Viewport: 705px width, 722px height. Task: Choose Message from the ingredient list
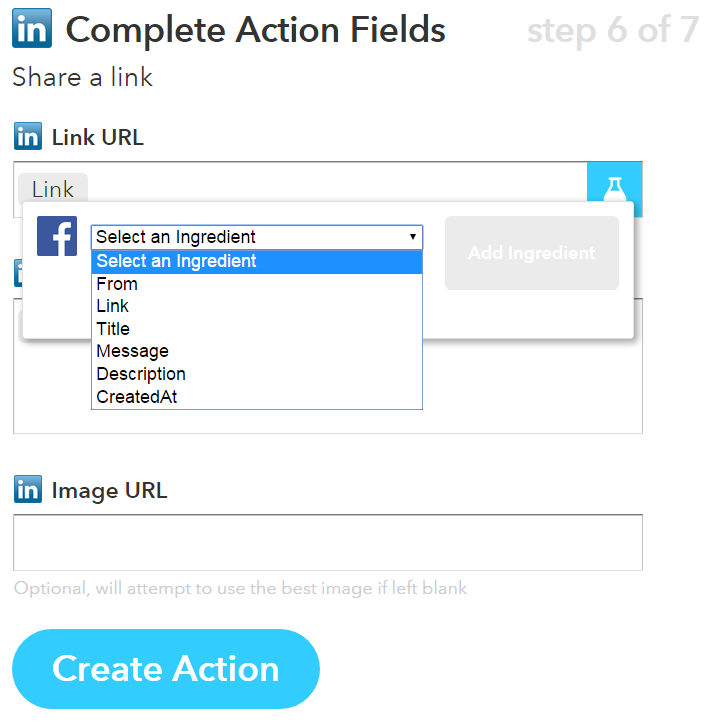tap(132, 351)
